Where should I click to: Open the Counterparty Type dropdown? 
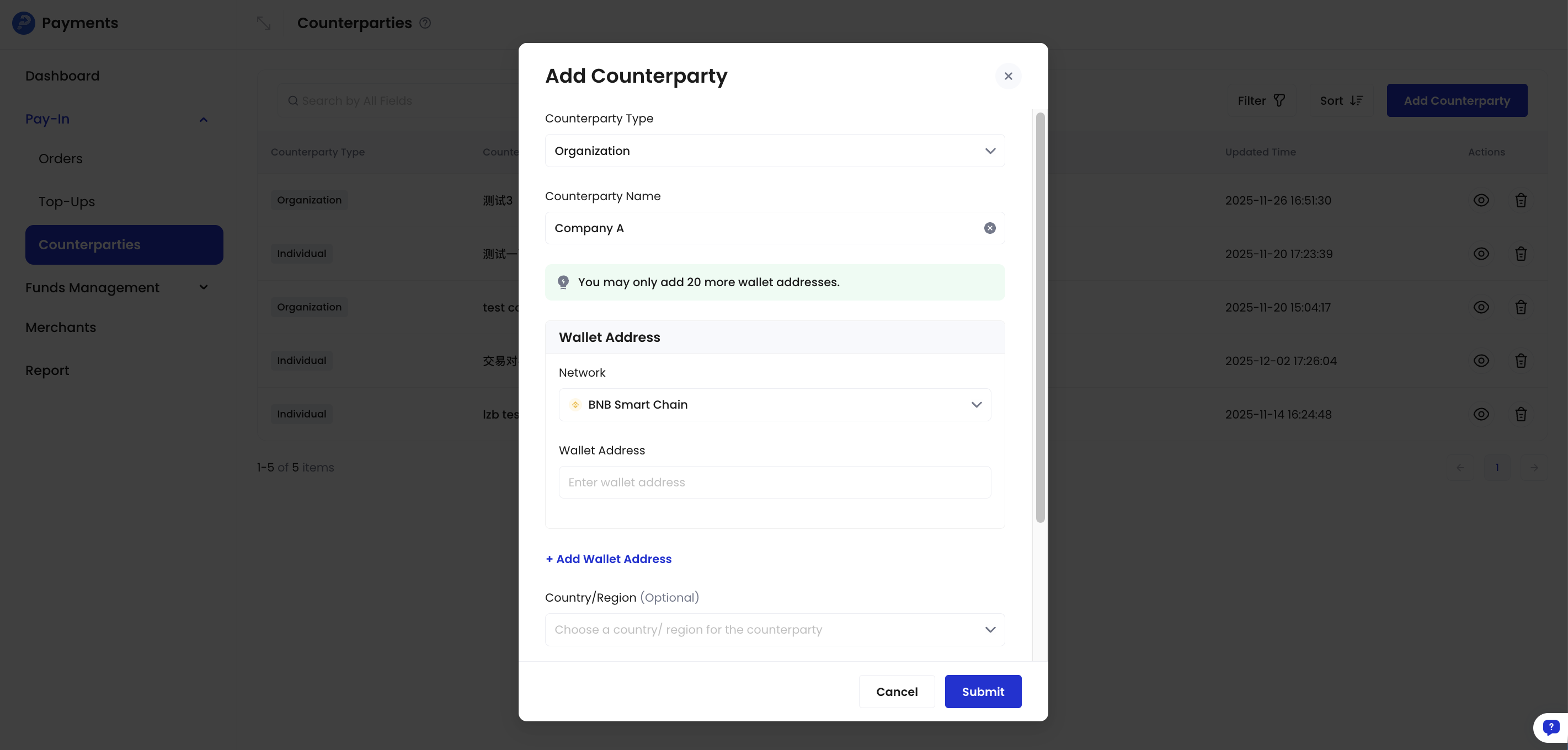[x=774, y=151]
